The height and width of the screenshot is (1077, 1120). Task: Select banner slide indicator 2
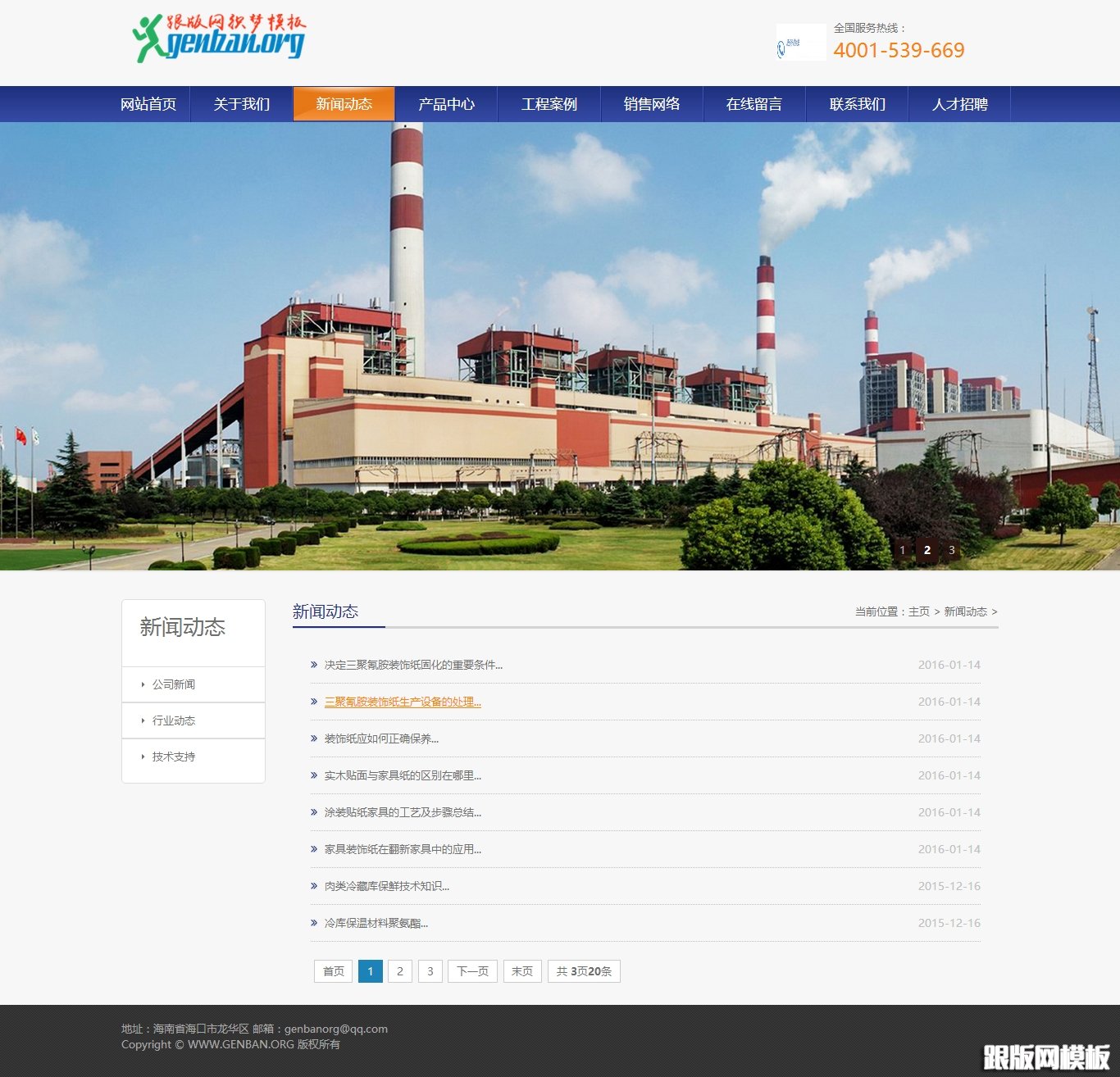[x=927, y=550]
